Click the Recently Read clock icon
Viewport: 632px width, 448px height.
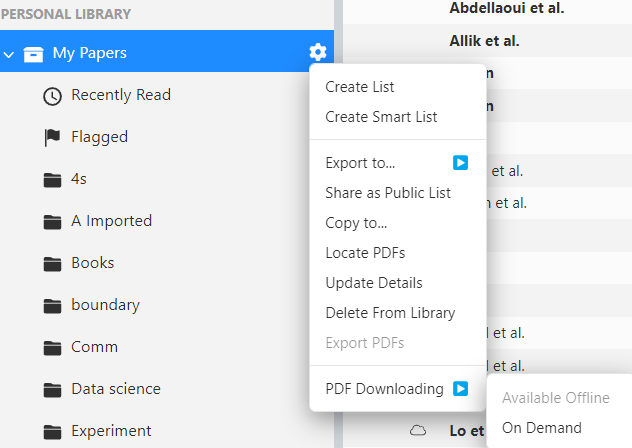pyautogui.click(x=53, y=96)
